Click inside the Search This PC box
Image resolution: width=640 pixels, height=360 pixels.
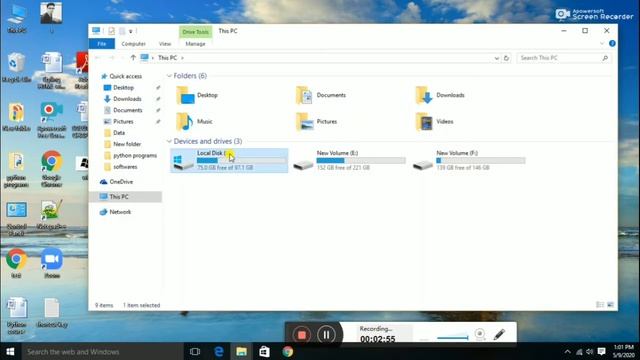[x=564, y=58]
